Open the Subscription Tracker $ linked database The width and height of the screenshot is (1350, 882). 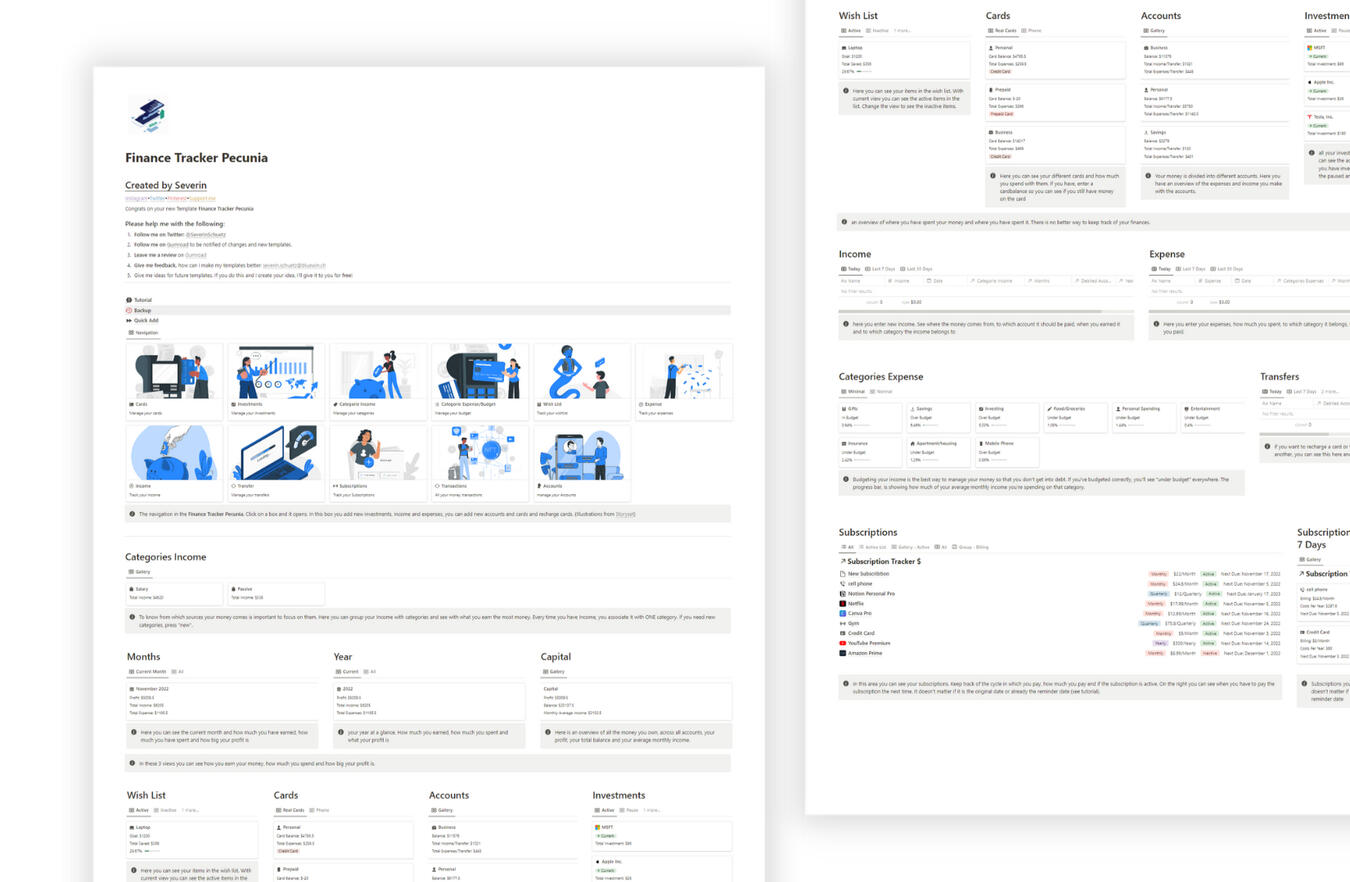[x=883, y=562]
